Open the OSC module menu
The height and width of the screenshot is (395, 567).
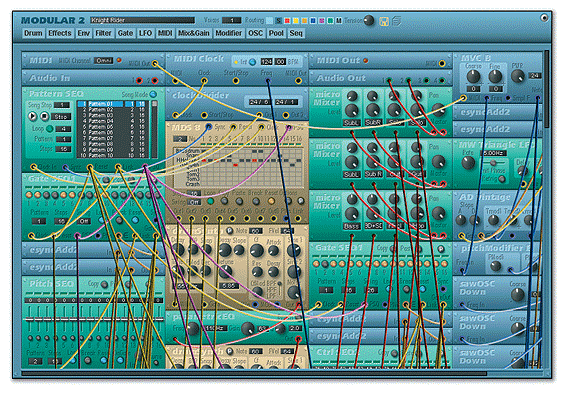point(255,33)
